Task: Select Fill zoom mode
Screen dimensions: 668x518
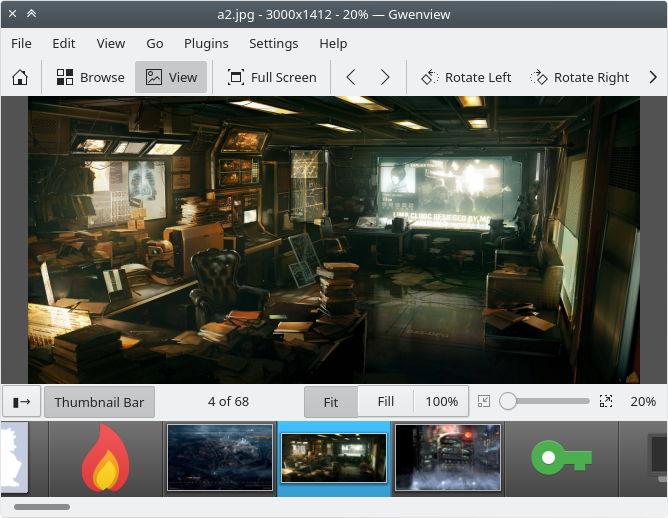Action: (386, 402)
